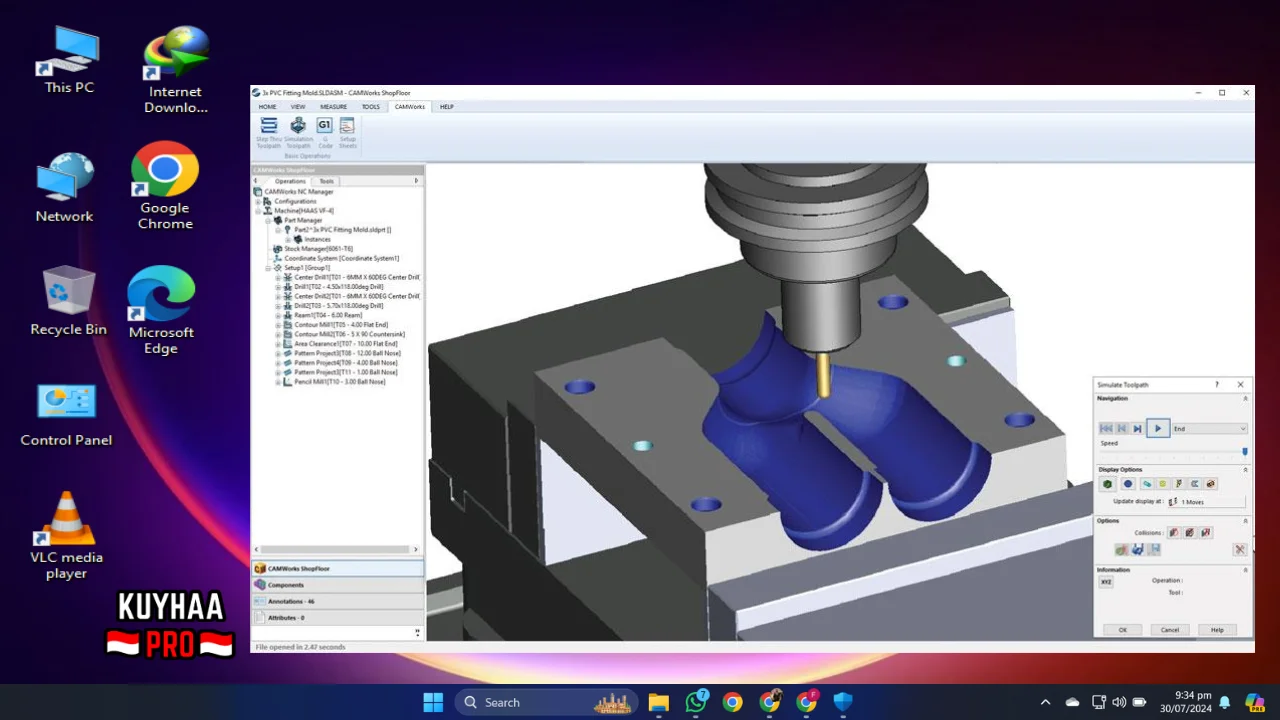
Task: Toggle the second Collisions icon
Action: (x=1190, y=533)
